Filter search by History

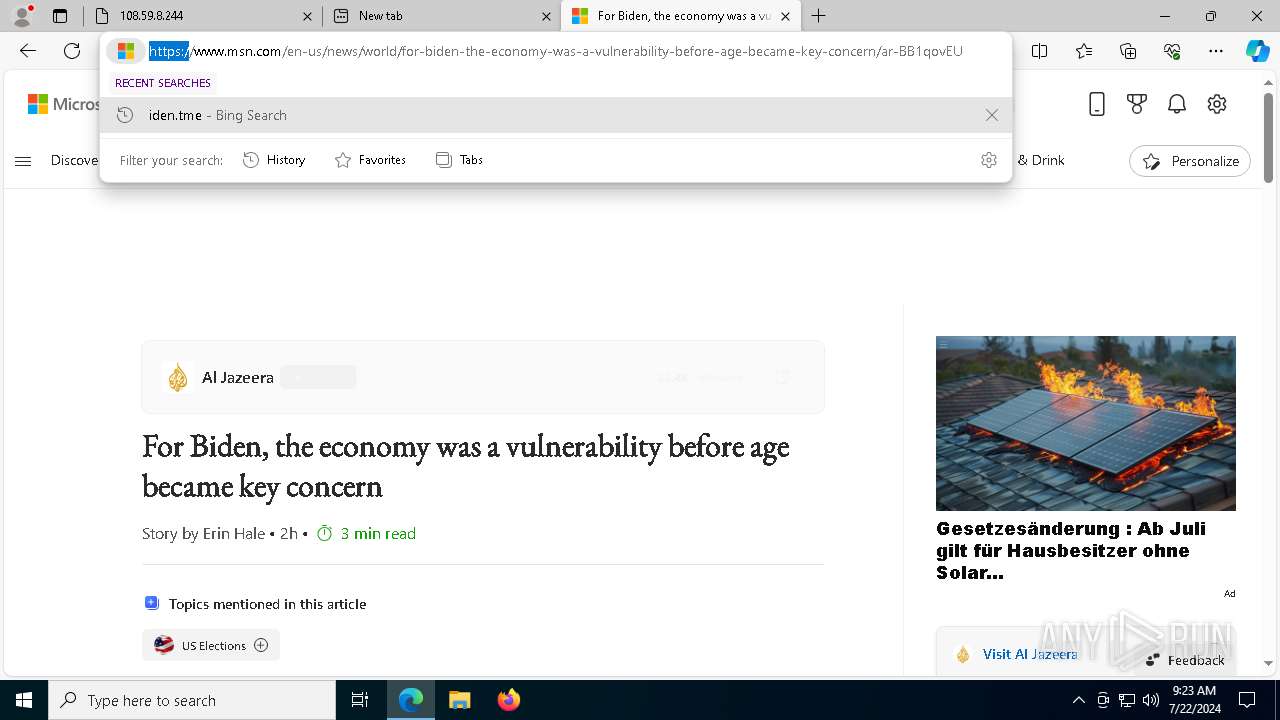coord(274,160)
